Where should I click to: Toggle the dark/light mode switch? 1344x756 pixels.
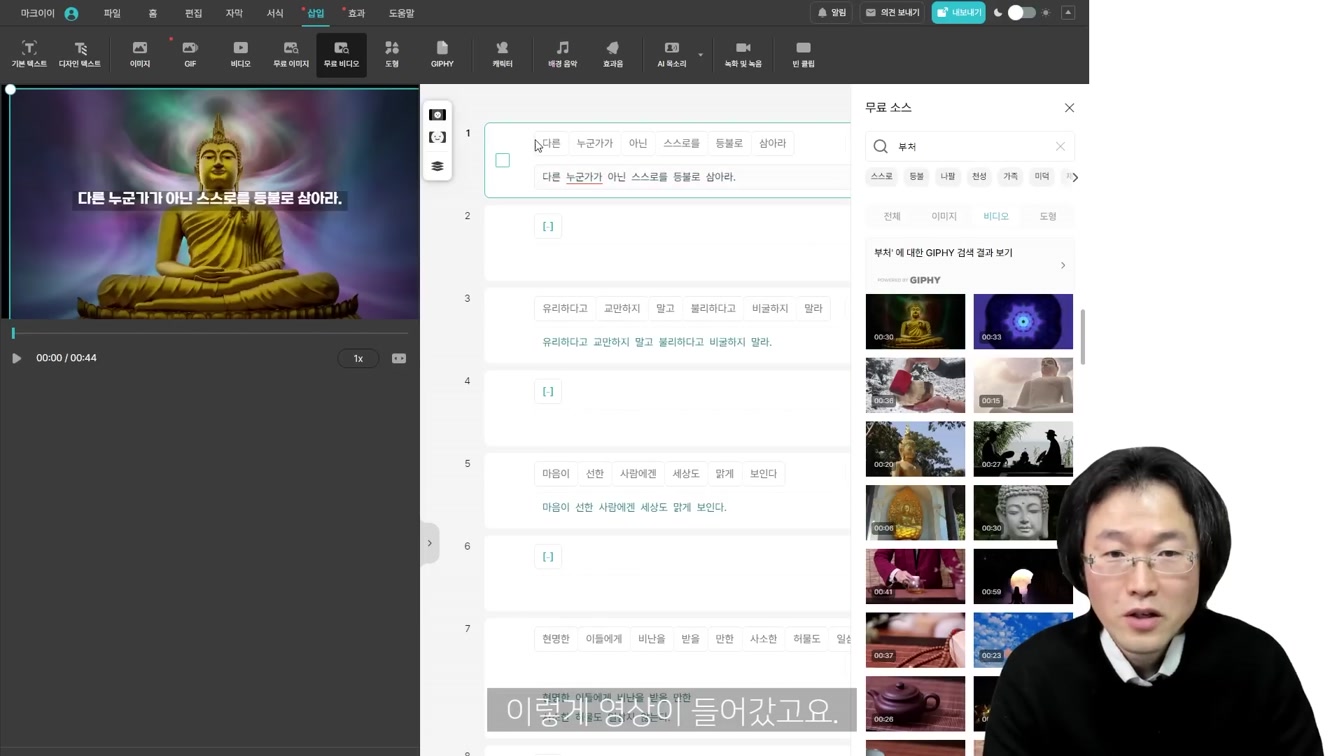pos(1021,13)
